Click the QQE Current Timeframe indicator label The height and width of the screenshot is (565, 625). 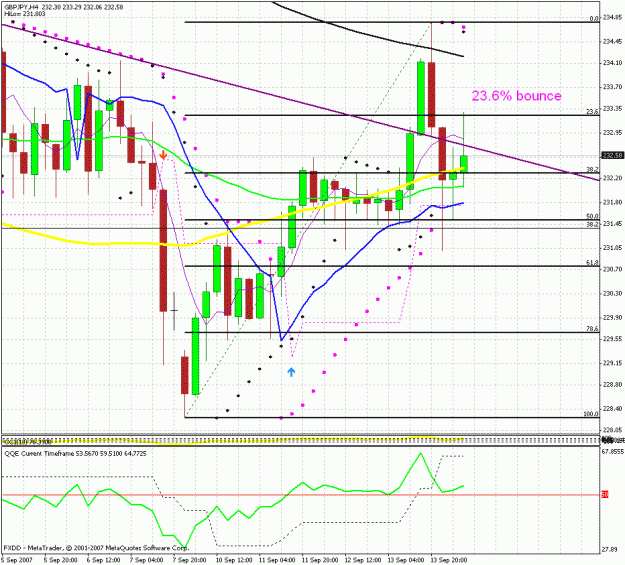pos(75,454)
